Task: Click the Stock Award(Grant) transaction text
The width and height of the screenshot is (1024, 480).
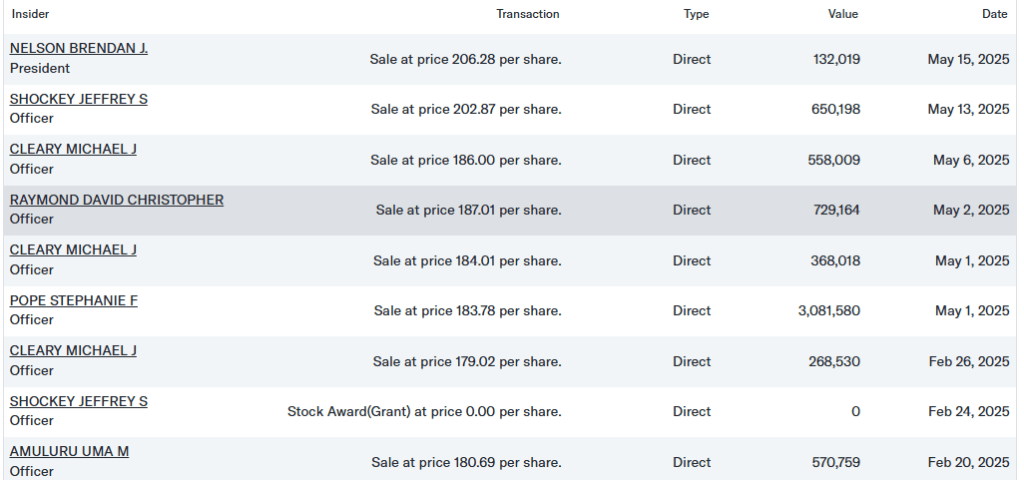Action: 424,412
